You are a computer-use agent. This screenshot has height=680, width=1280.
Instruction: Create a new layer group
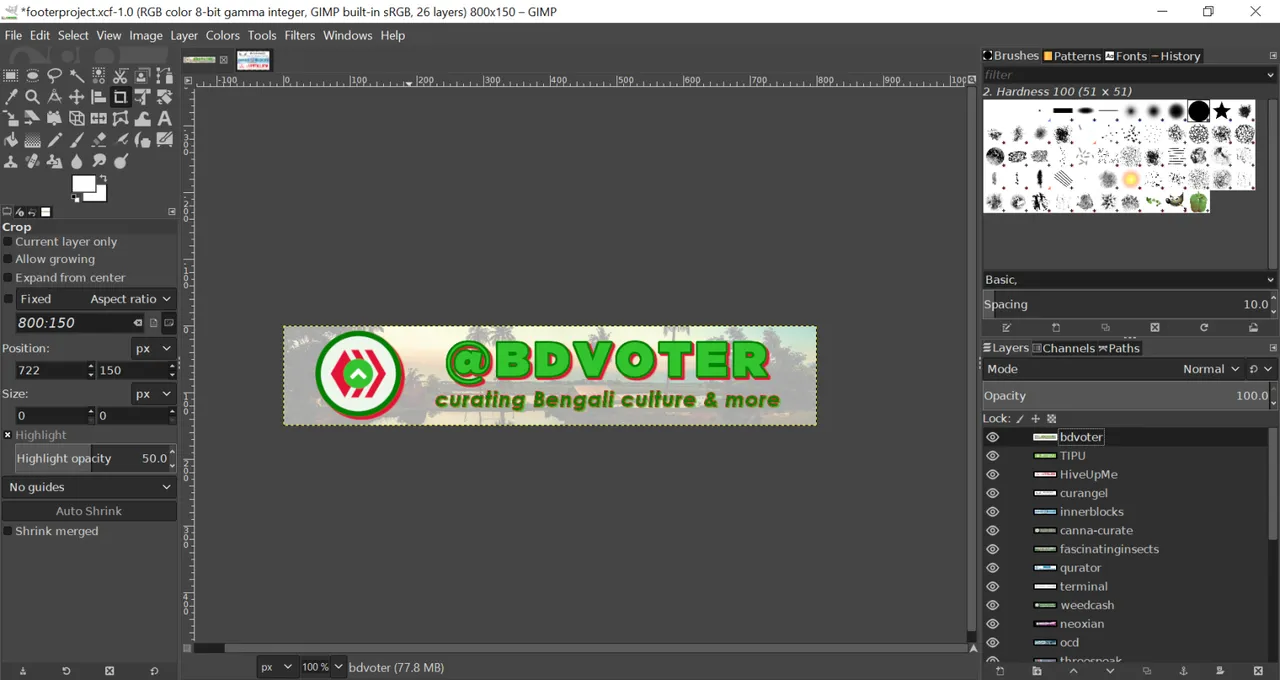[1037, 671]
